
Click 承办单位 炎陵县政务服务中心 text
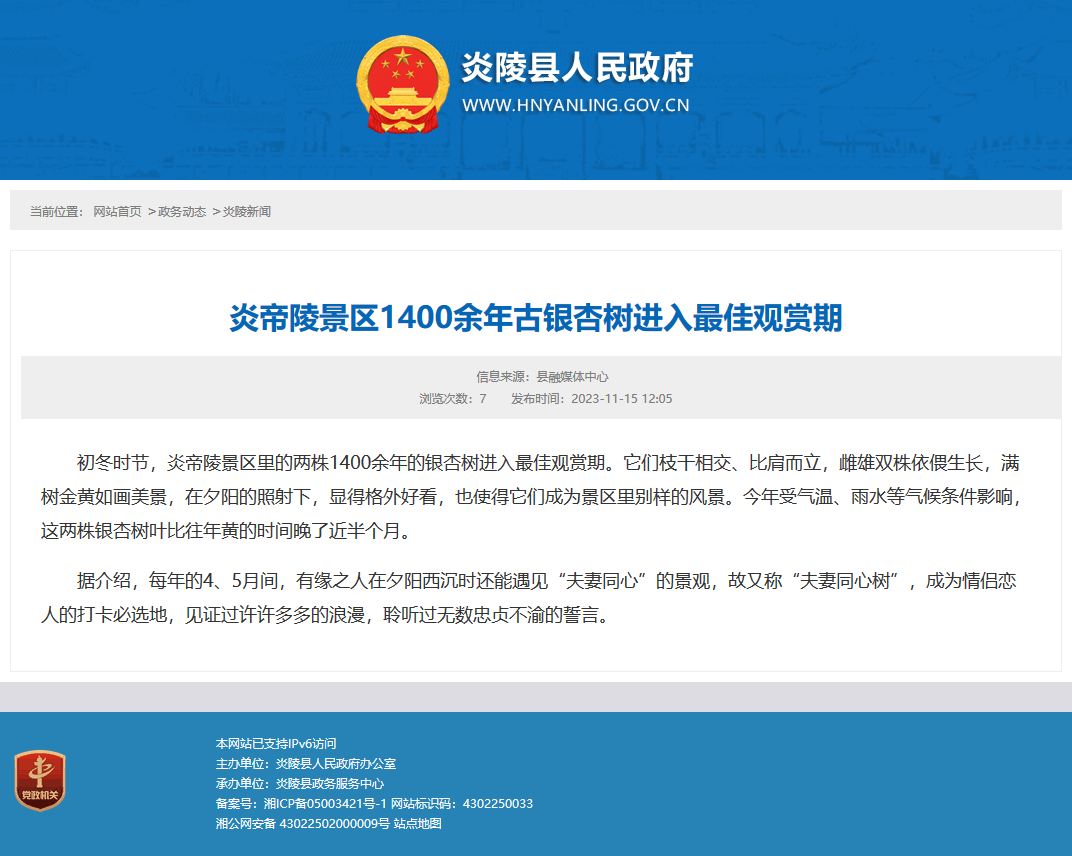(299, 784)
